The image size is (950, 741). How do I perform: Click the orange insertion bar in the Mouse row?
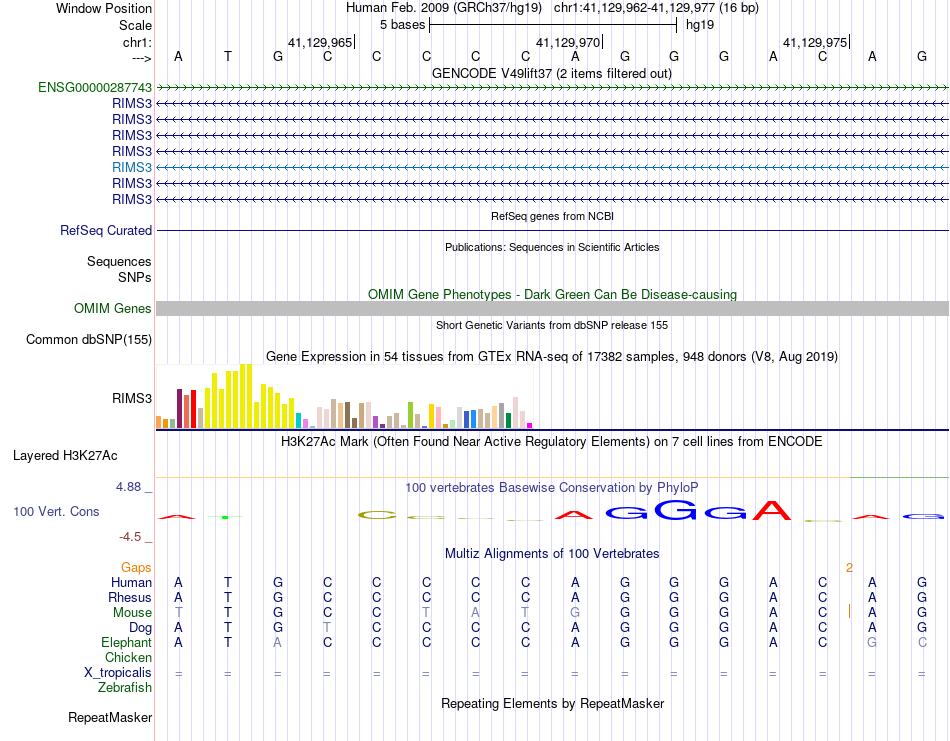click(x=849, y=611)
